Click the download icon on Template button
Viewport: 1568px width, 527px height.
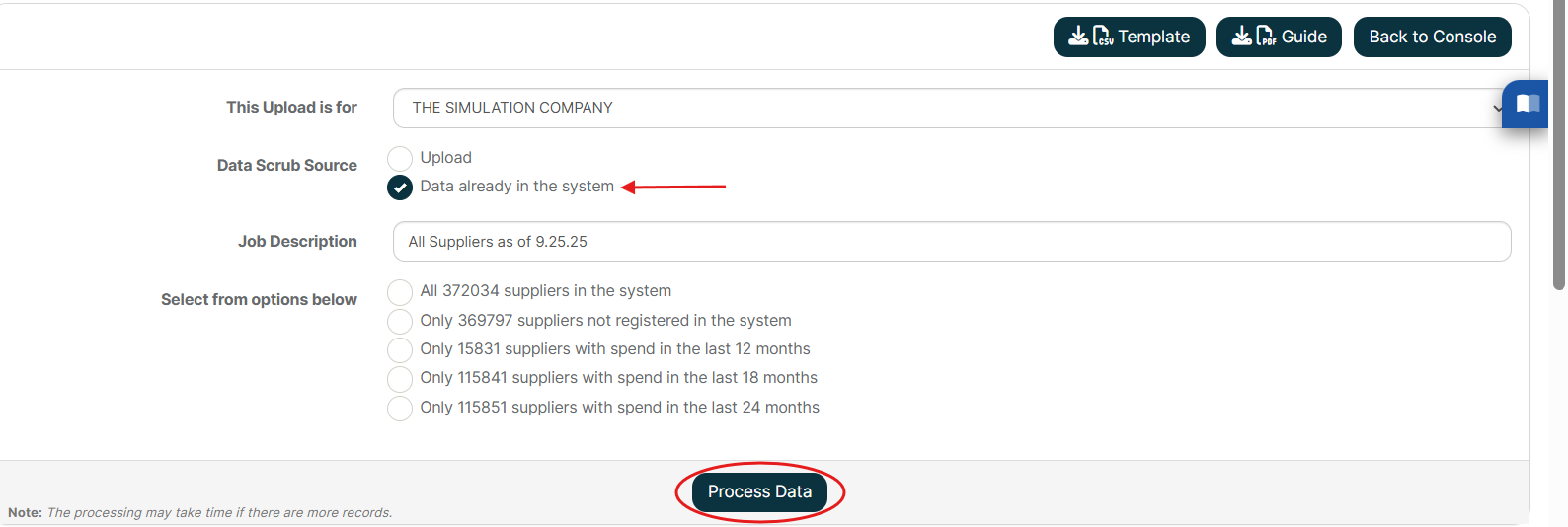[1078, 37]
